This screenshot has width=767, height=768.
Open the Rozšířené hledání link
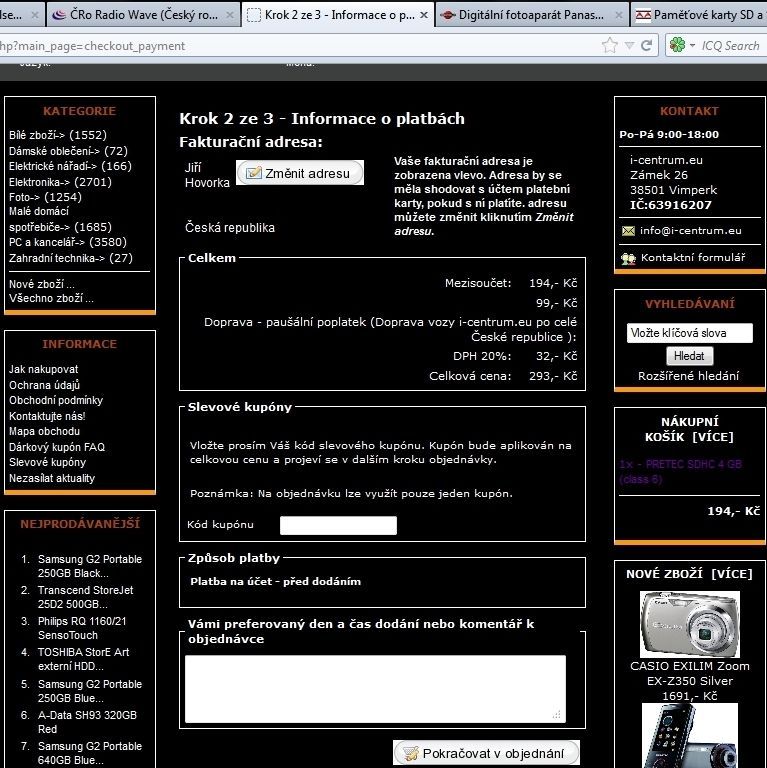point(689,376)
